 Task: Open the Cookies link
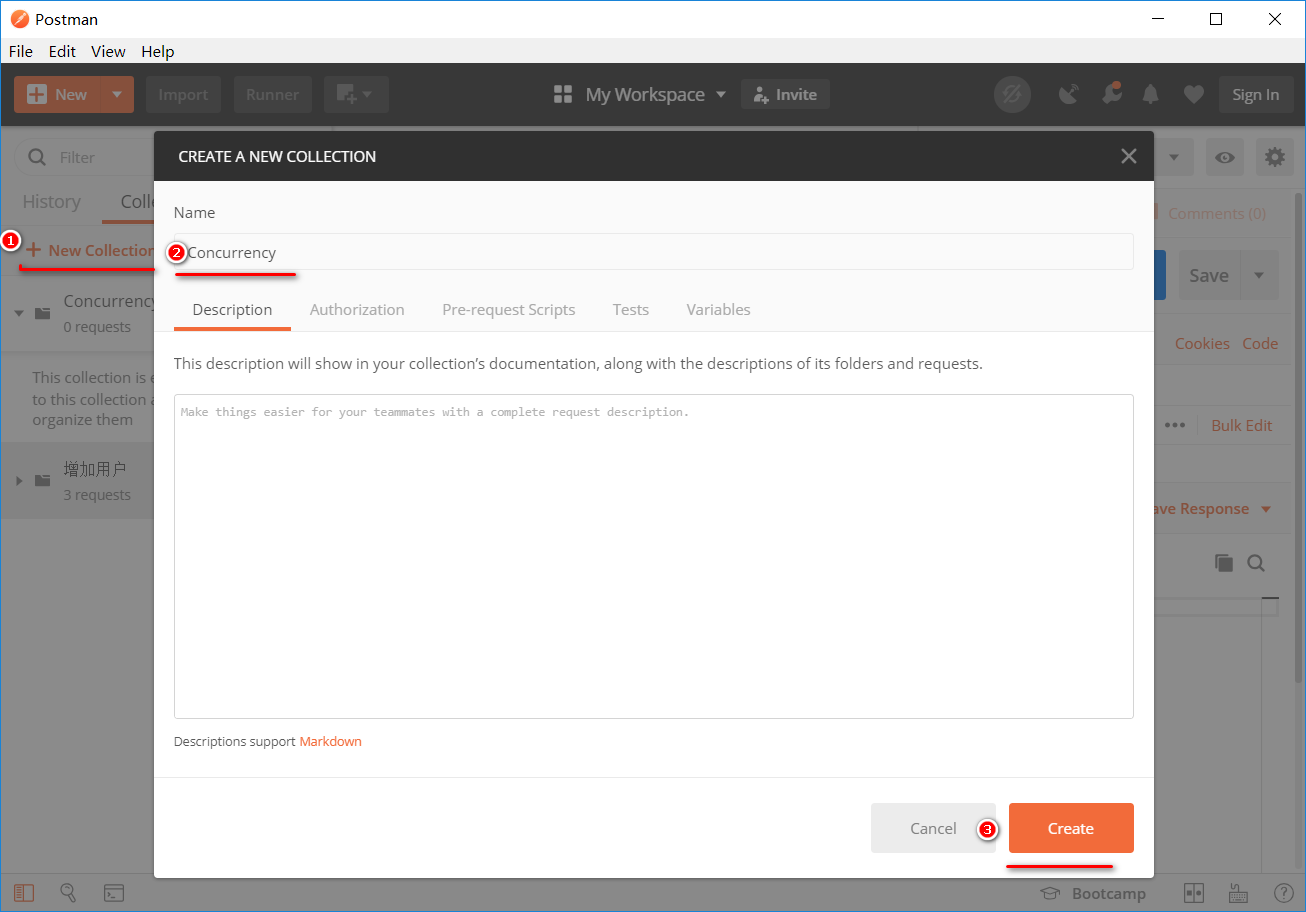click(1202, 344)
